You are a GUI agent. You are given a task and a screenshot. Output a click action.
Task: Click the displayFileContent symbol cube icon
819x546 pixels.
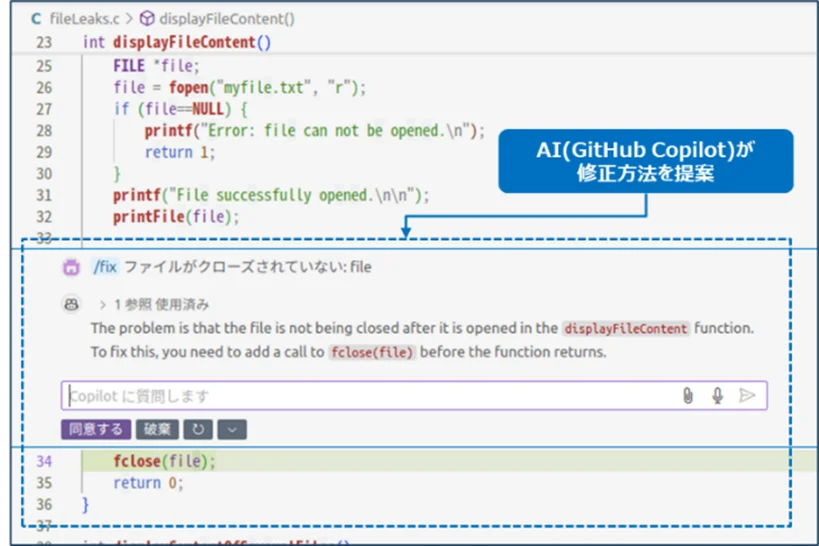click(x=147, y=19)
